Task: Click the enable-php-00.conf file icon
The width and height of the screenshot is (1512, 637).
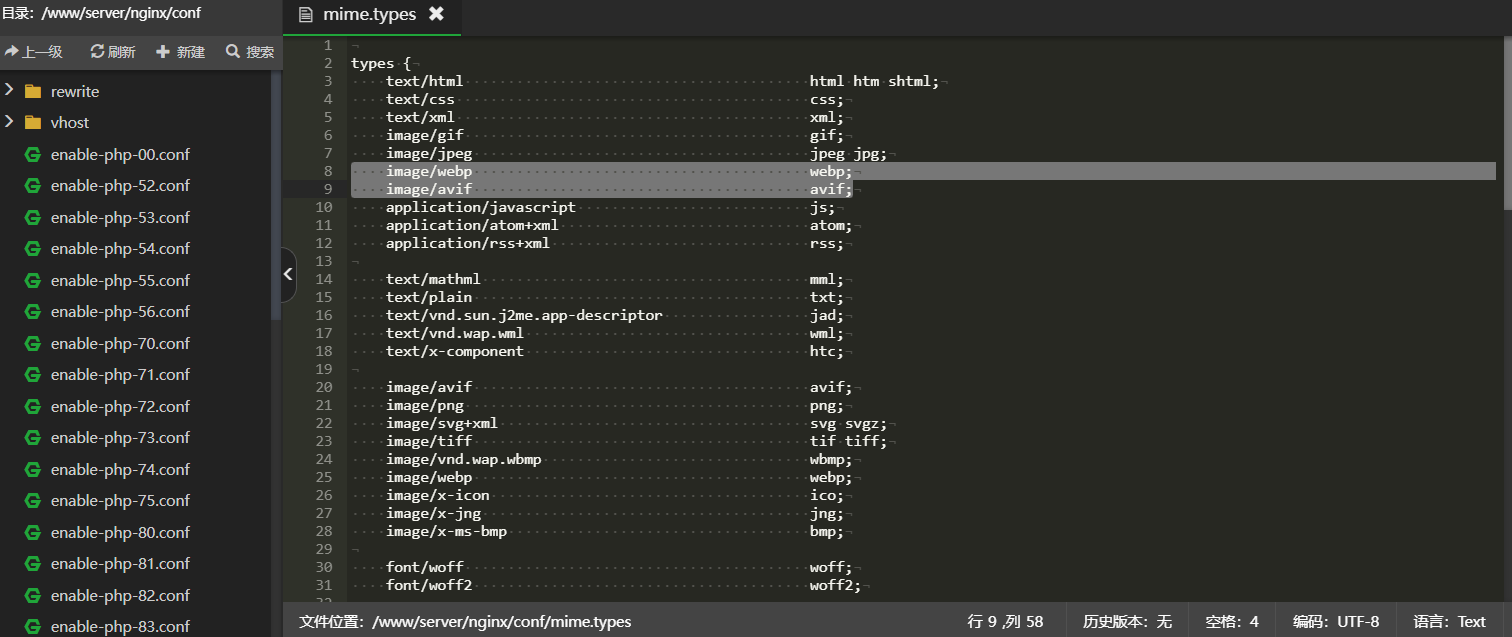Action: pyautogui.click(x=33, y=155)
